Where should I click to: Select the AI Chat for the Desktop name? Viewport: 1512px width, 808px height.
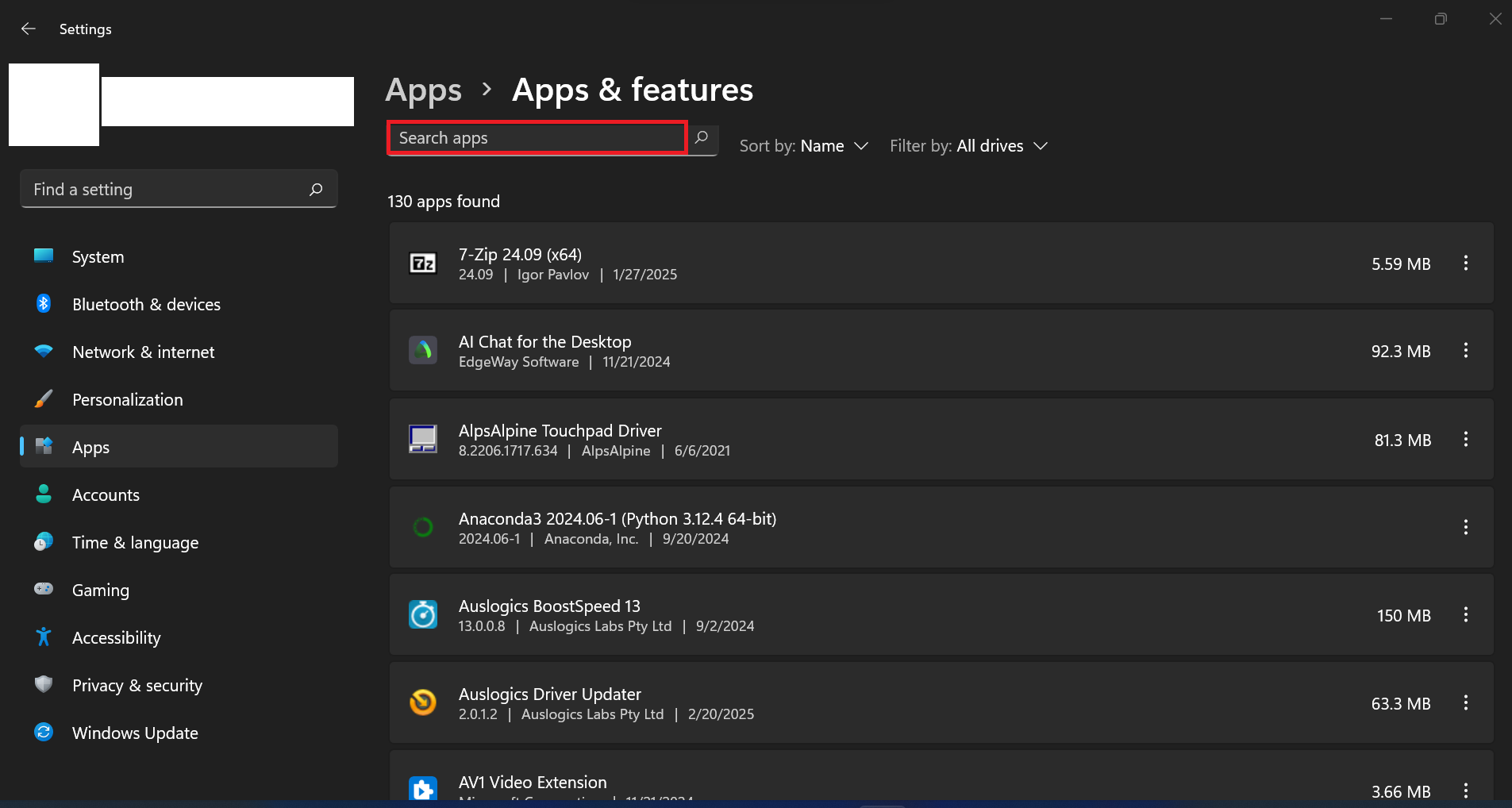545,341
